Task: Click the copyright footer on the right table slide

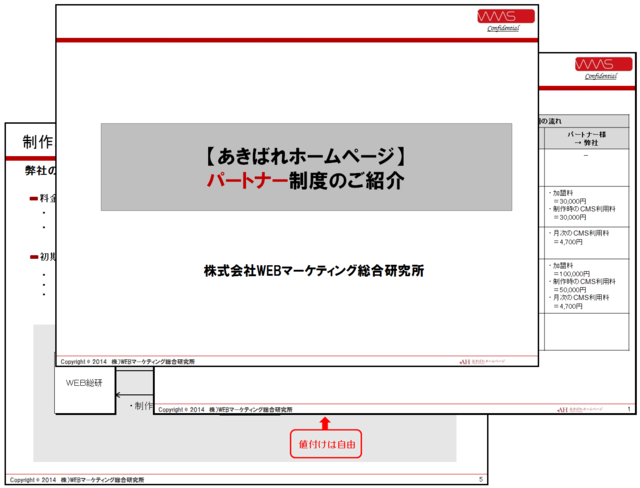Action: tap(225, 409)
